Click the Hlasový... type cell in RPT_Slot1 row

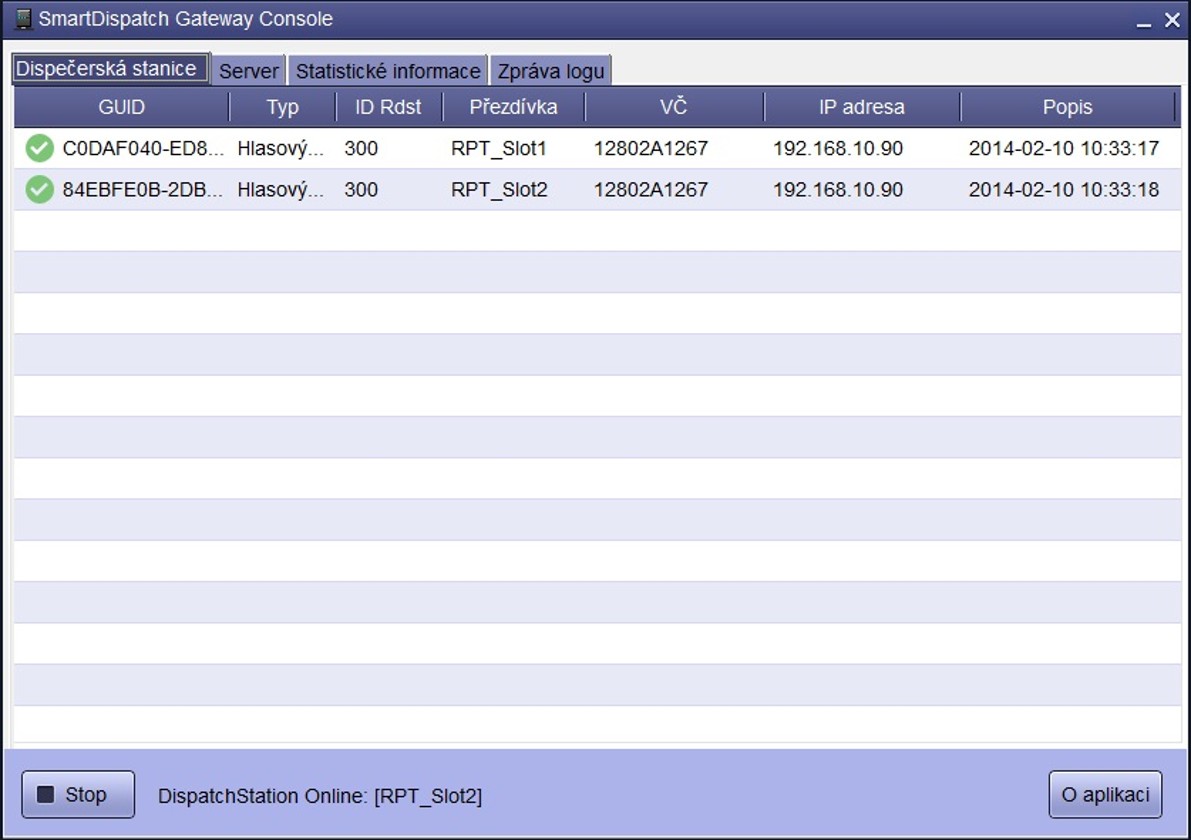[281, 148]
